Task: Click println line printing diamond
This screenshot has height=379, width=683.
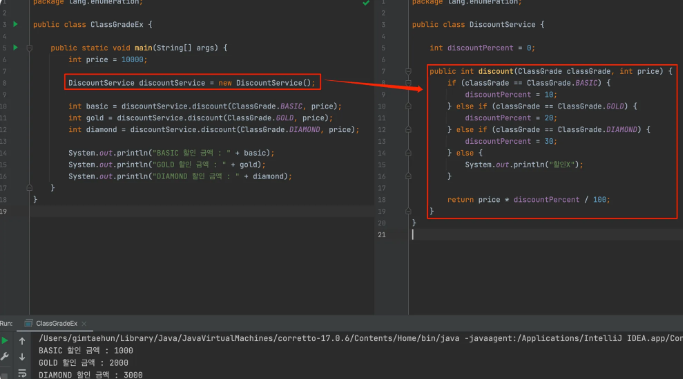Action: [x=180, y=176]
